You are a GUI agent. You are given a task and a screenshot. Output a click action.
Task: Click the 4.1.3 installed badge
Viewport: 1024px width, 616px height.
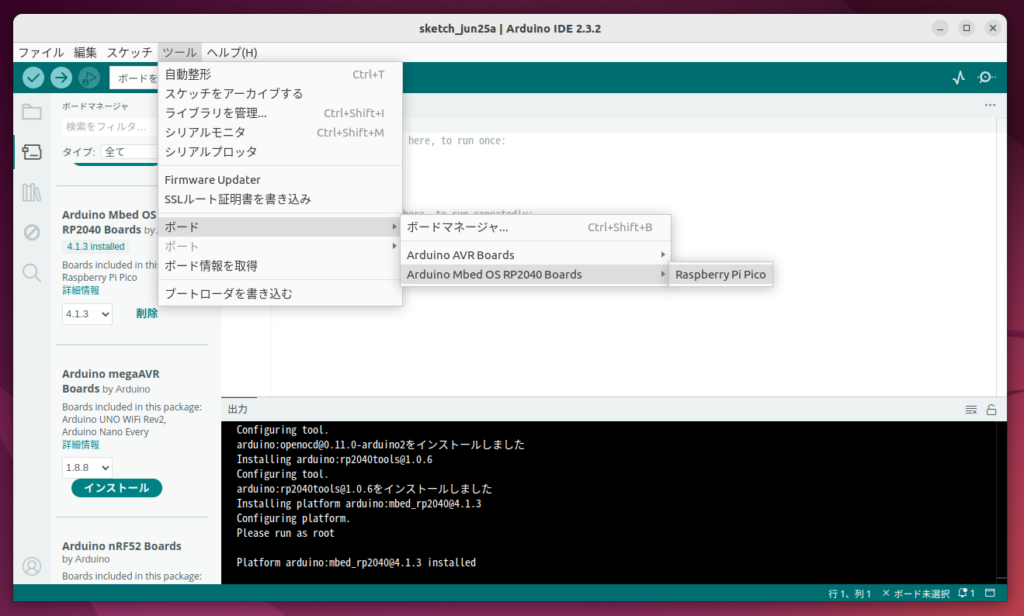(x=95, y=246)
